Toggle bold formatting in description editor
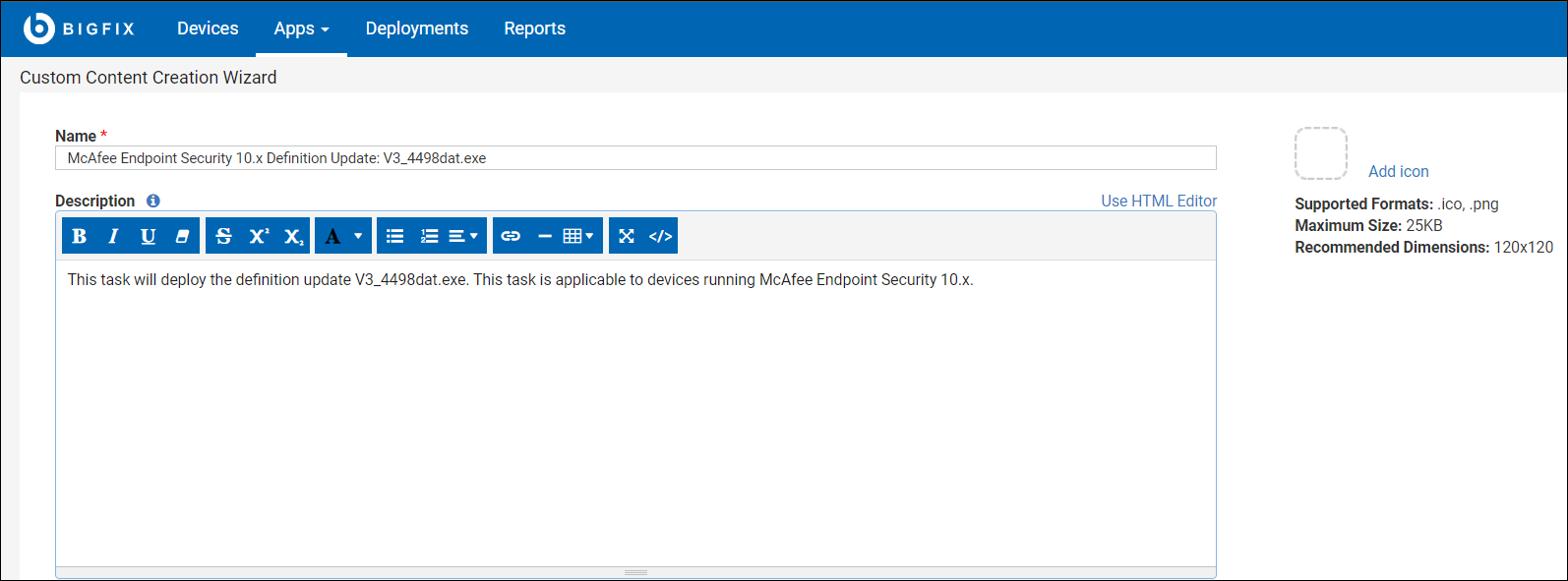The width and height of the screenshot is (1568, 581). (x=80, y=236)
